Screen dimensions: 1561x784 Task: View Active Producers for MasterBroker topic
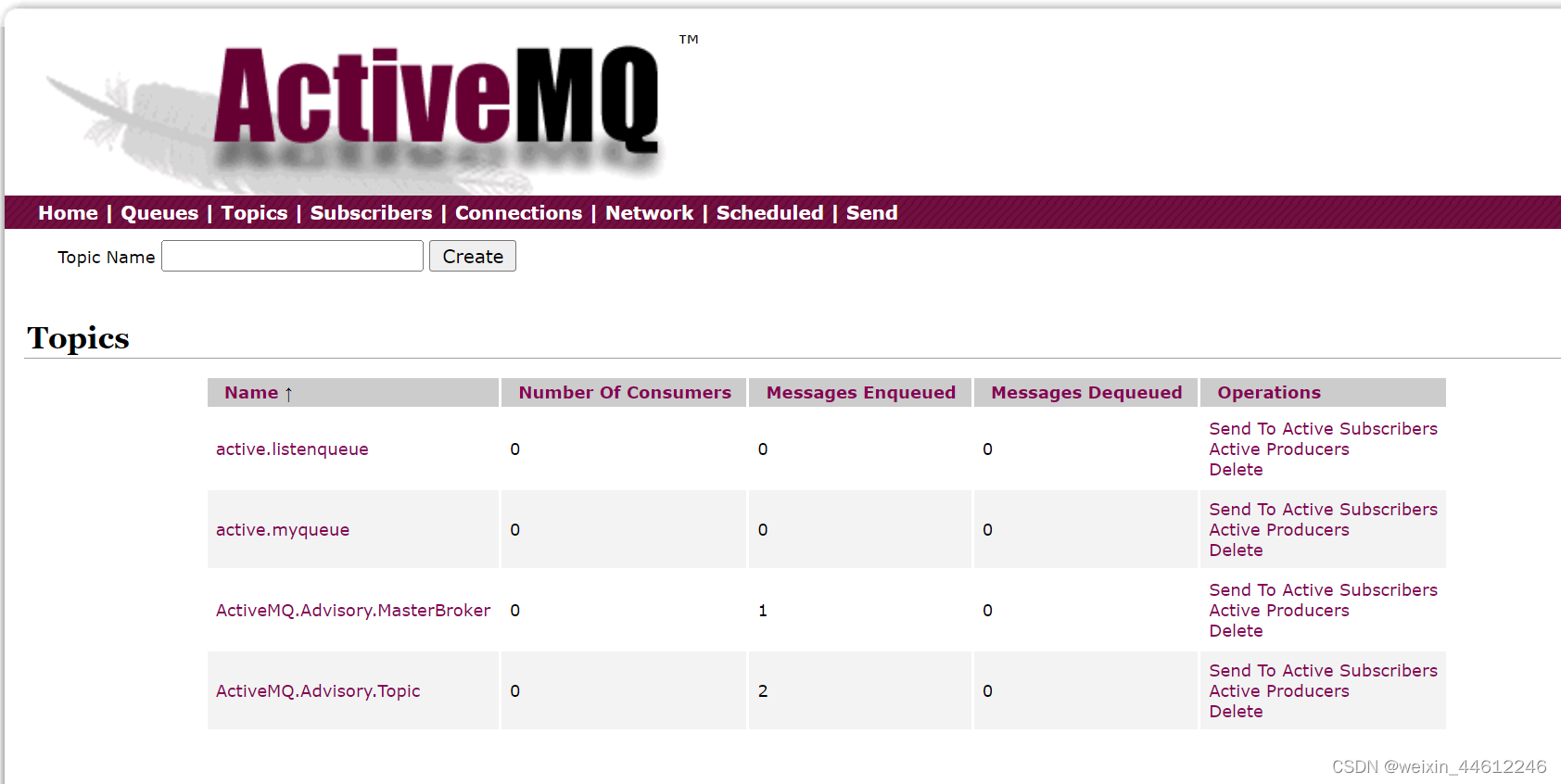1279,611
